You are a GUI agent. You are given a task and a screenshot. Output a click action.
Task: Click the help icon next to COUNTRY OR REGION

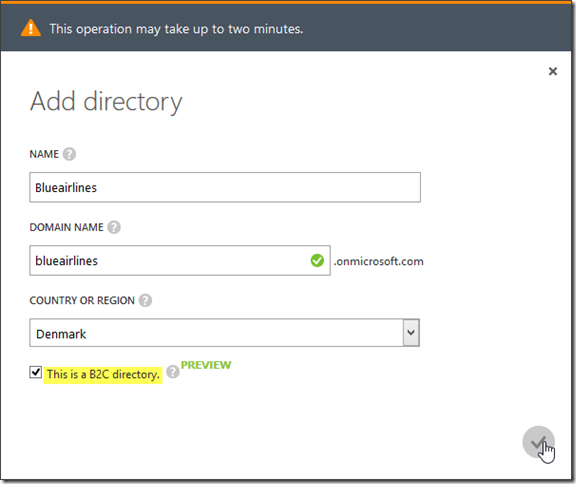(145, 300)
